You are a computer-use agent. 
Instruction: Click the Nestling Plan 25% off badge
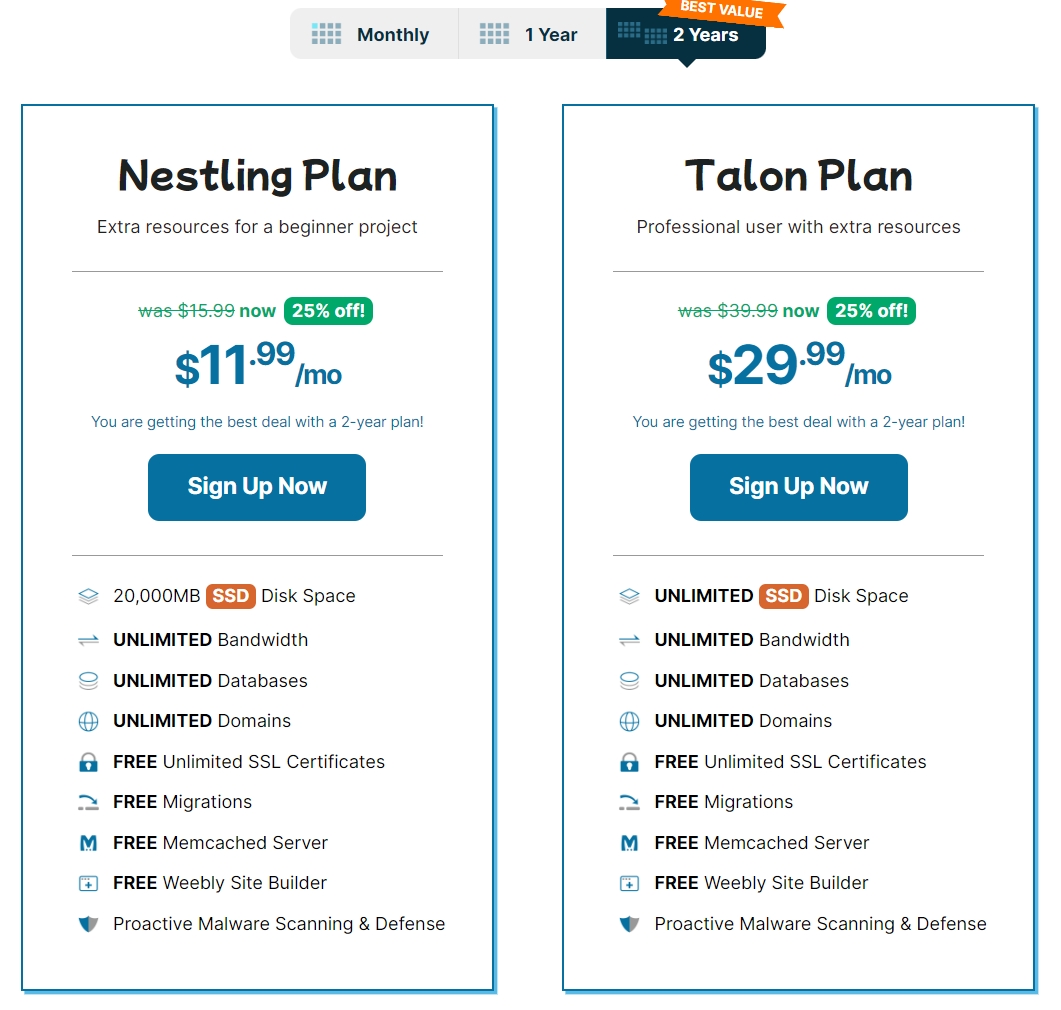(329, 311)
